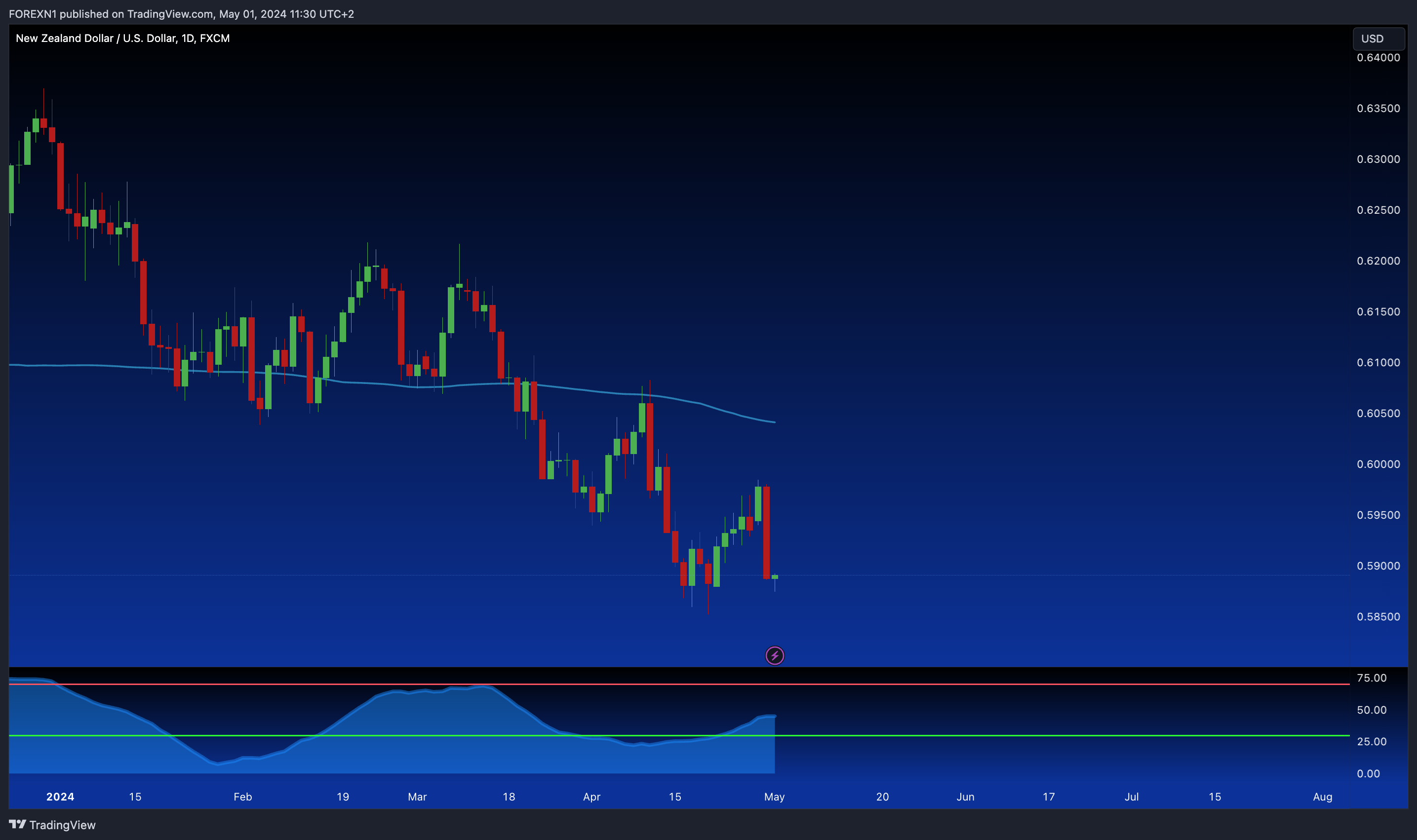Click the blue moving average line's end point
This screenshot has width=1417, height=840.
click(x=774, y=422)
